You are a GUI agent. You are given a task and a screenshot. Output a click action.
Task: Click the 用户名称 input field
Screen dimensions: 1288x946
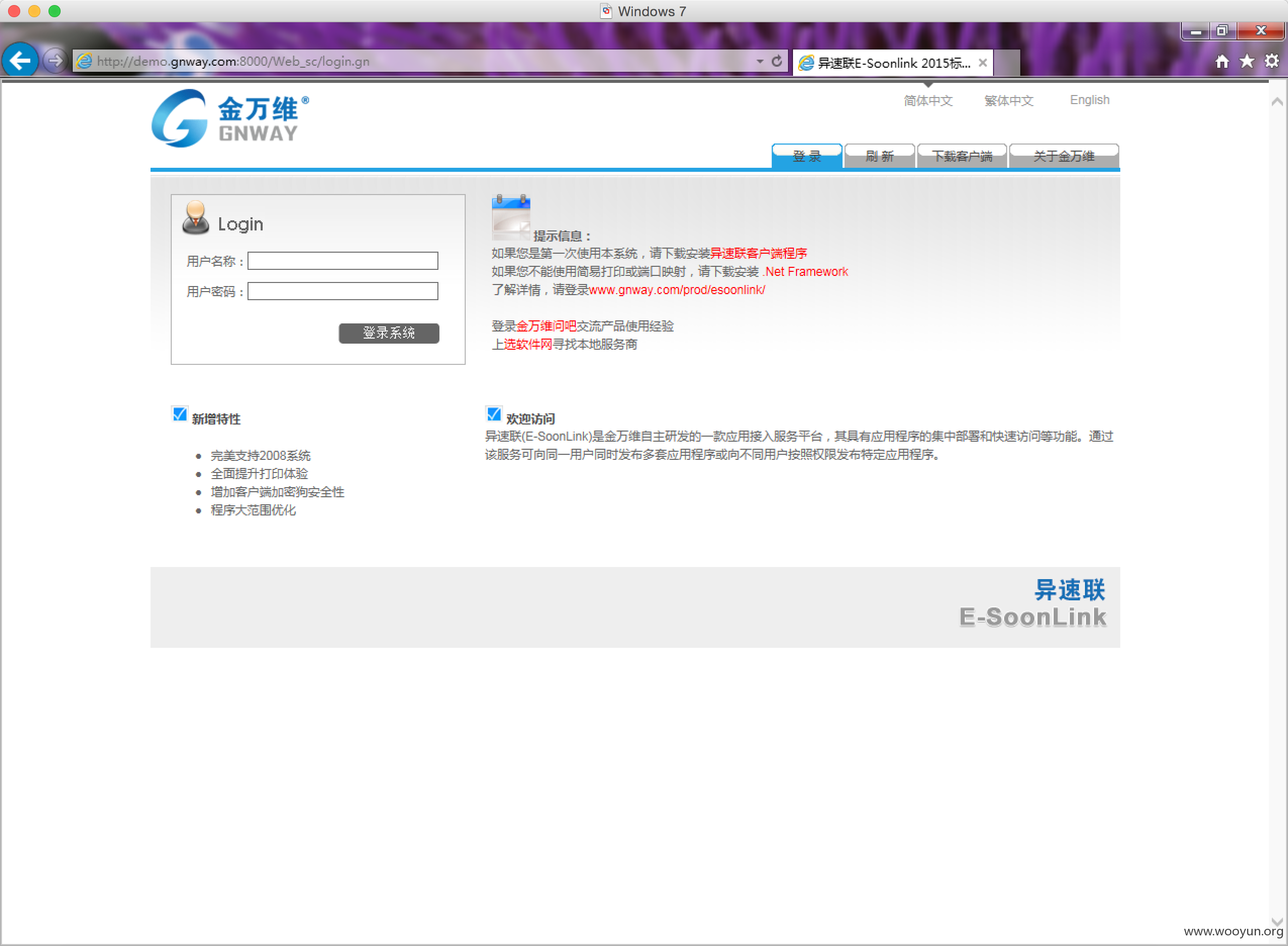click(x=343, y=261)
